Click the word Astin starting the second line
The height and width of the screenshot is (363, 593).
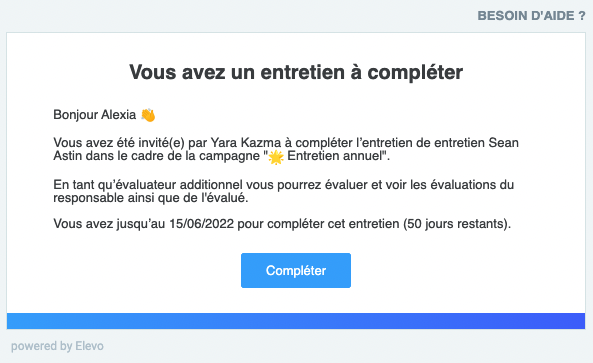coord(67,156)
